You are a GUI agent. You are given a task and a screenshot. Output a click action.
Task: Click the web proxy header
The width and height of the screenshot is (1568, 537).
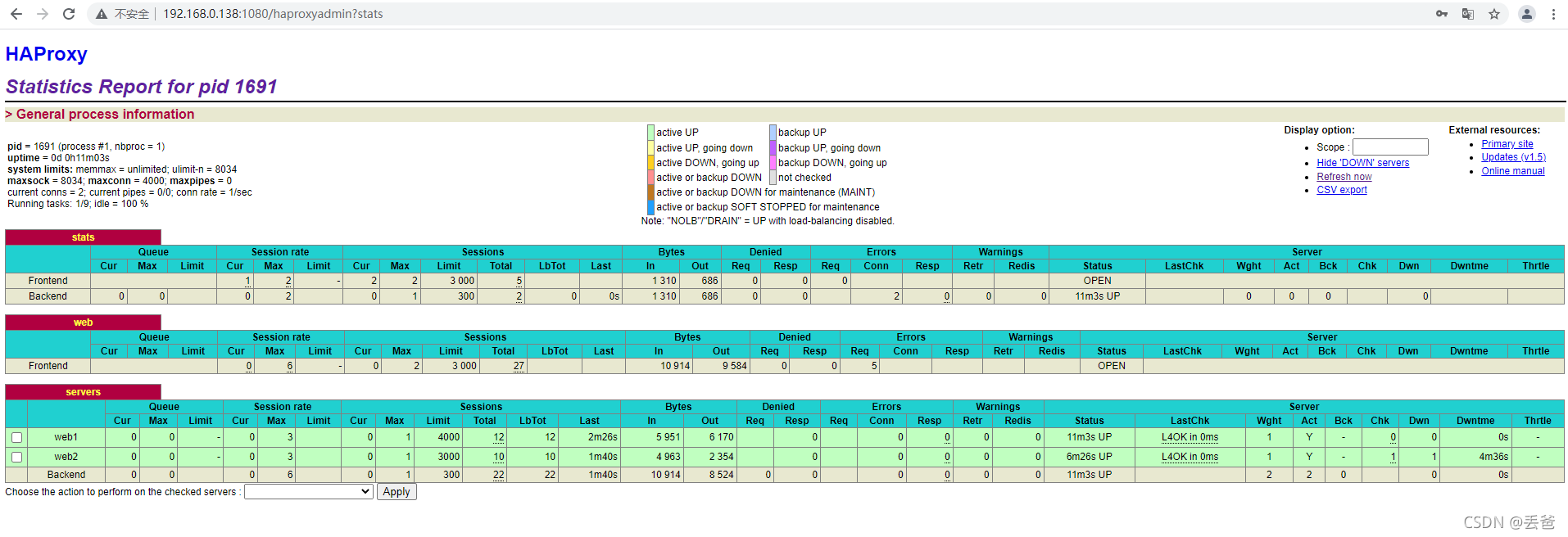tap(83, 323)
